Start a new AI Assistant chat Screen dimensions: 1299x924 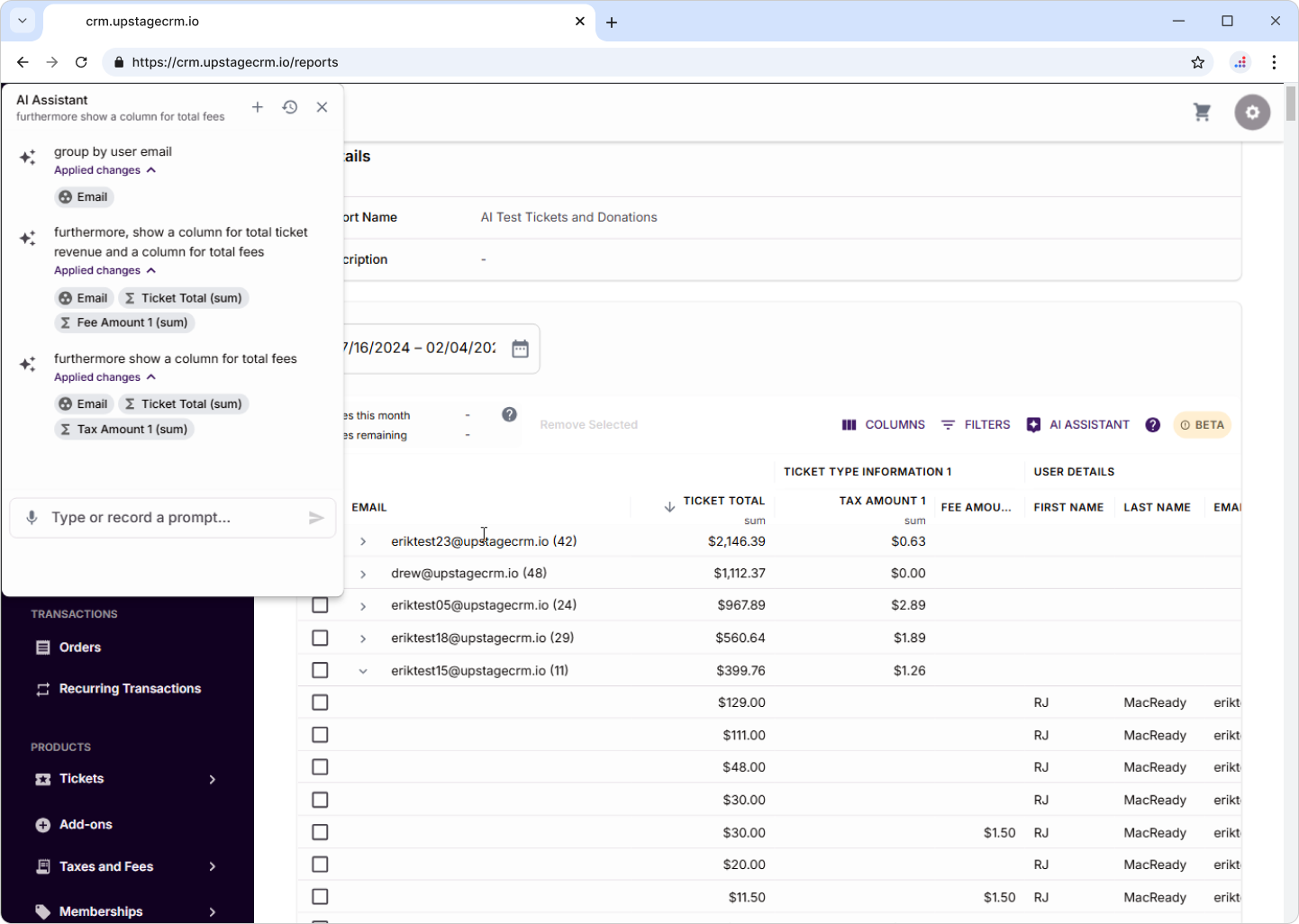(x=258, y=107)
